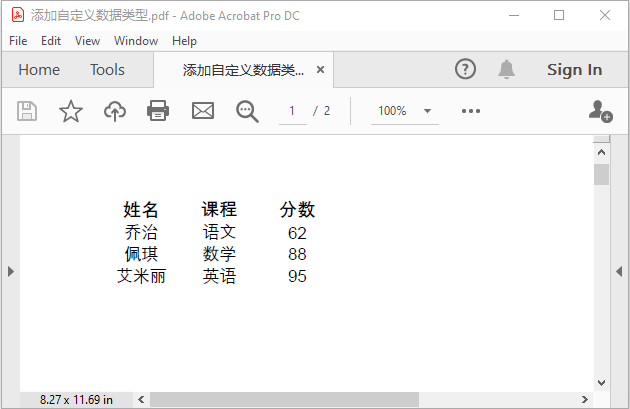Maximize the Acrobat window

559,15
